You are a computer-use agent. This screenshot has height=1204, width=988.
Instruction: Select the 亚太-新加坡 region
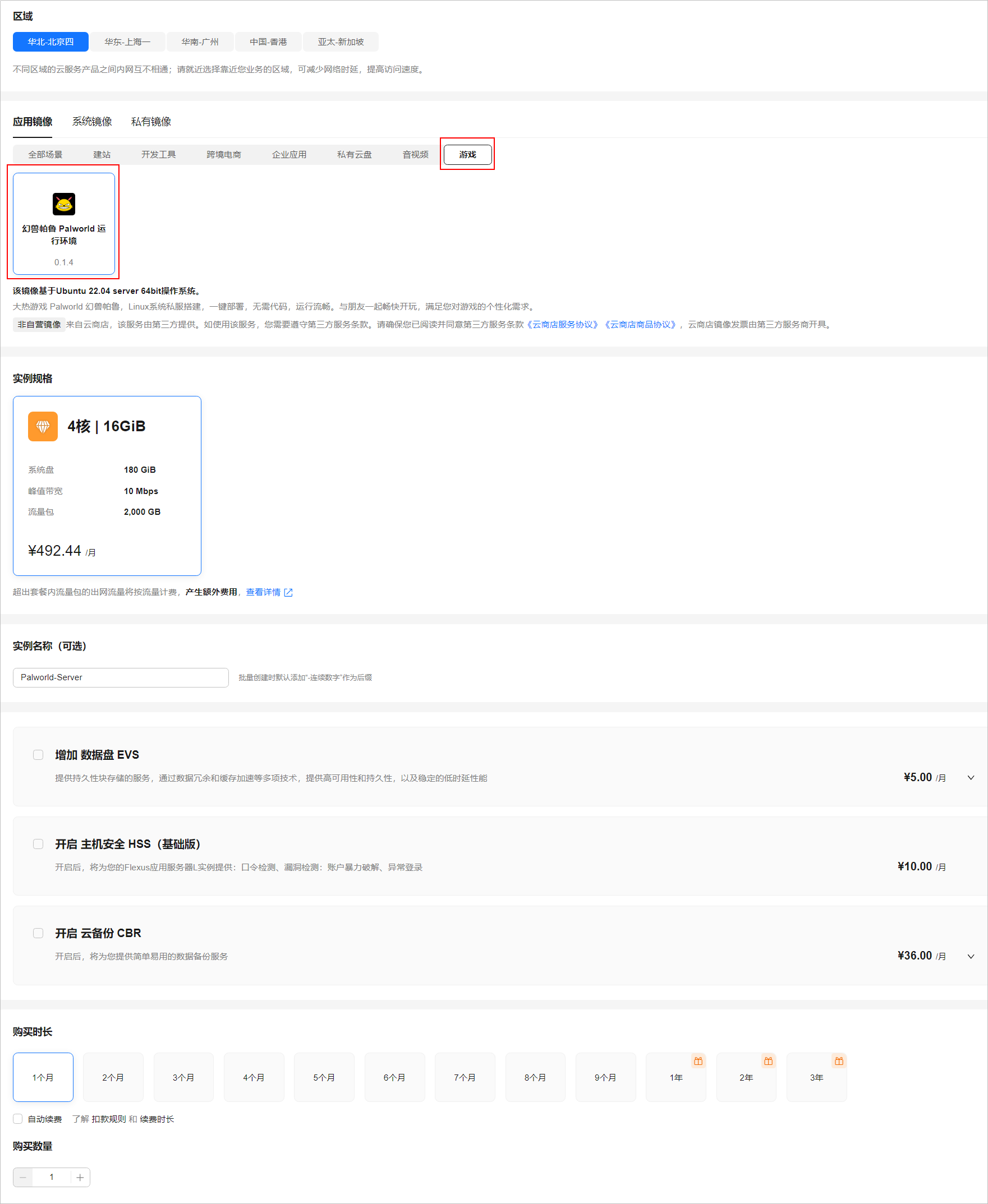pyautogui.click(x=341, y=42)
